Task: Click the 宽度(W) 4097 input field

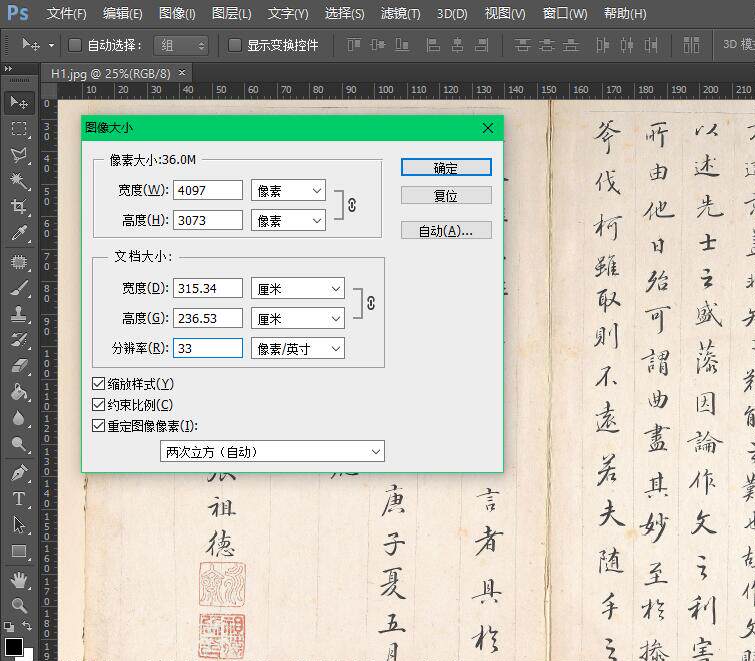Action: tap(208, 191)
